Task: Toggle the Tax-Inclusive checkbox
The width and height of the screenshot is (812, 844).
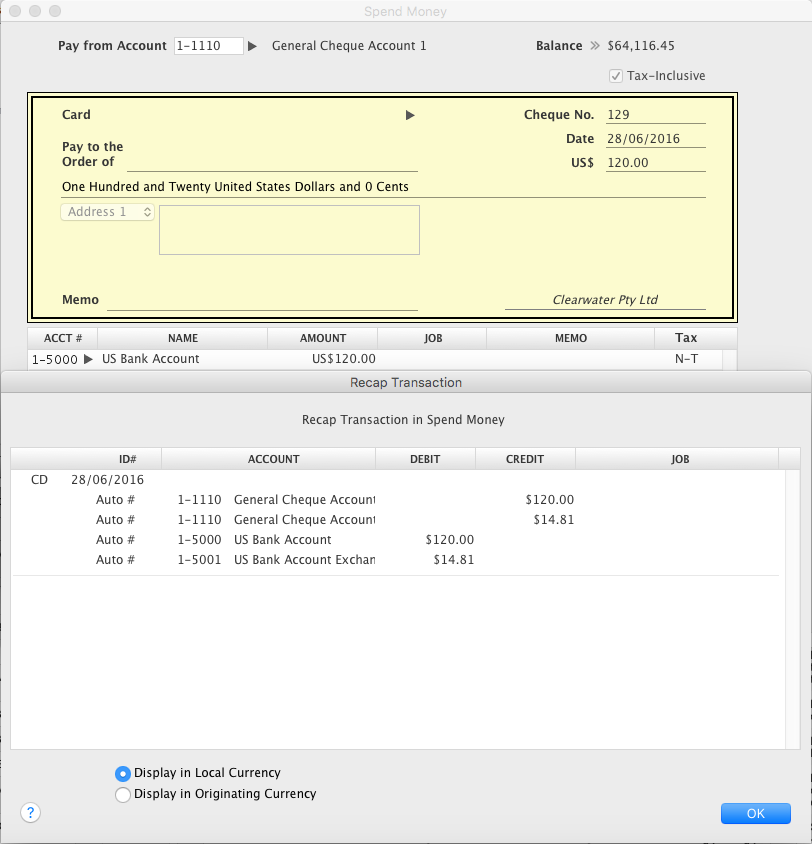Action: tap(616, 76)
